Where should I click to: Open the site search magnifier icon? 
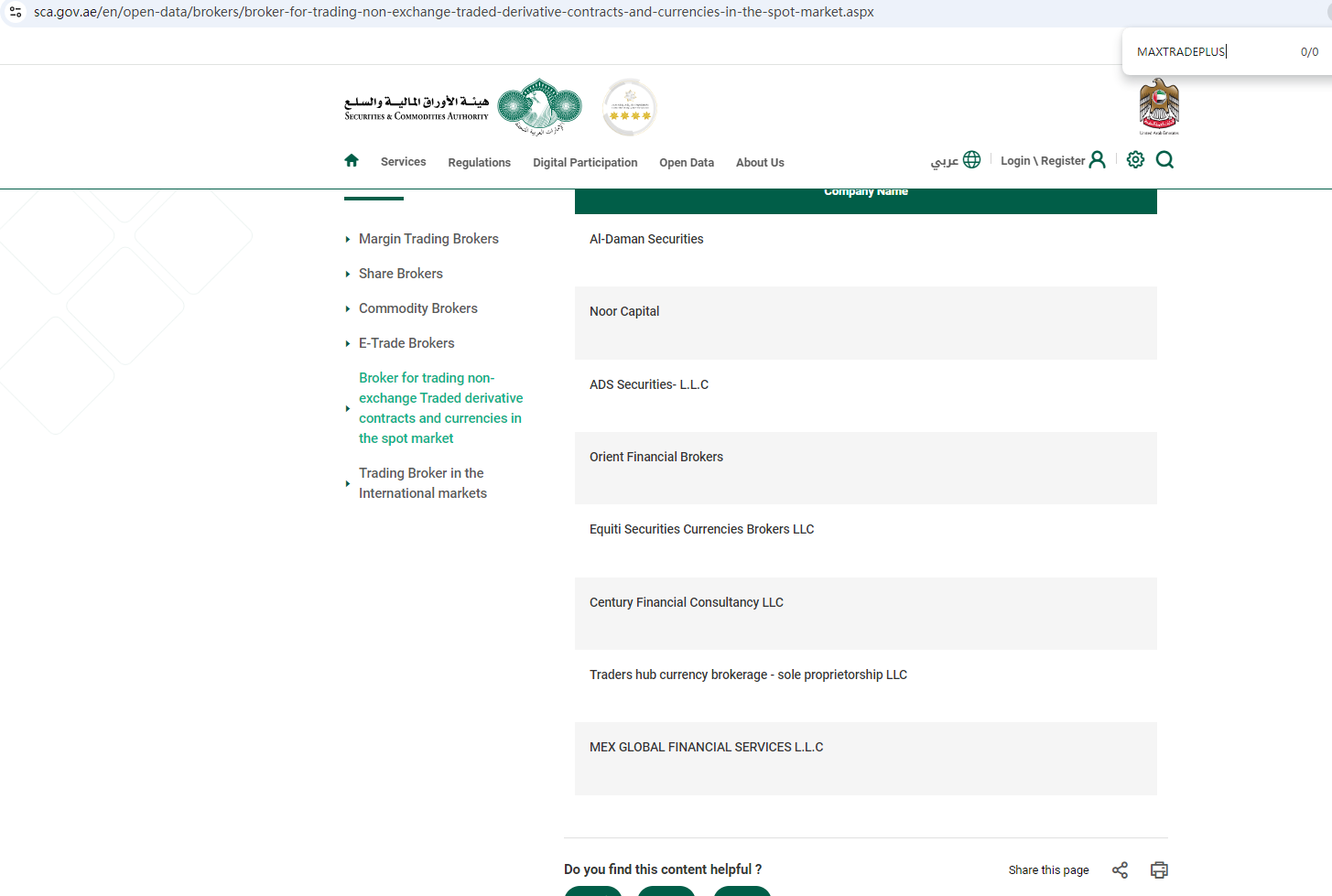pyautogui.click(x=1164, y=160)
